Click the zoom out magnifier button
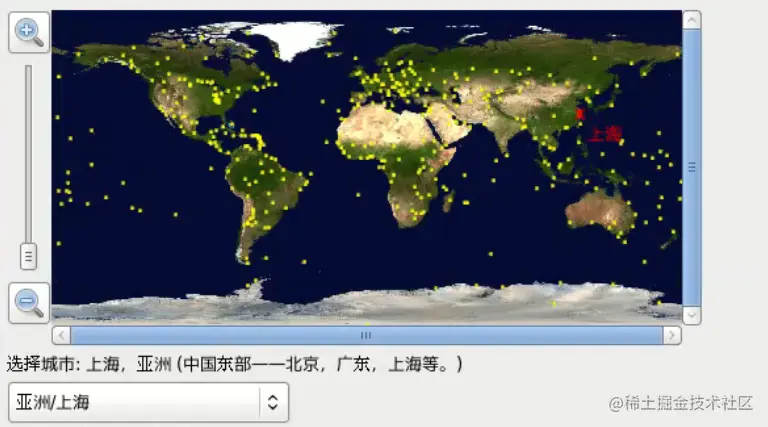 pyautogui.click(x=29, y=303)
